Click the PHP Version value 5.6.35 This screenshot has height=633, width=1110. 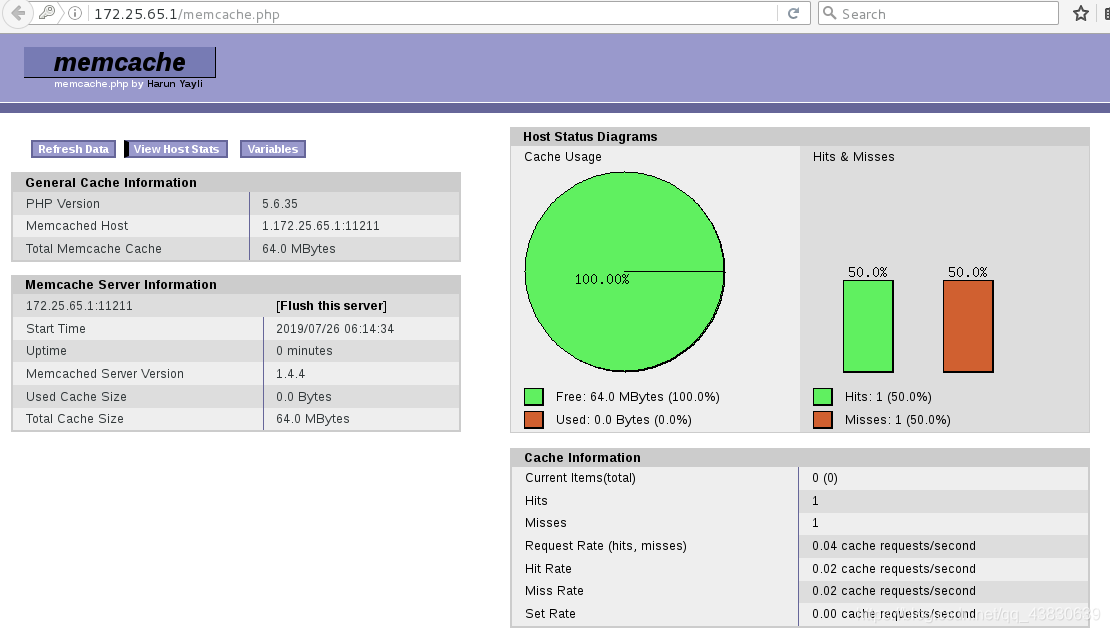pyautogui.click(x=280, y=204)
